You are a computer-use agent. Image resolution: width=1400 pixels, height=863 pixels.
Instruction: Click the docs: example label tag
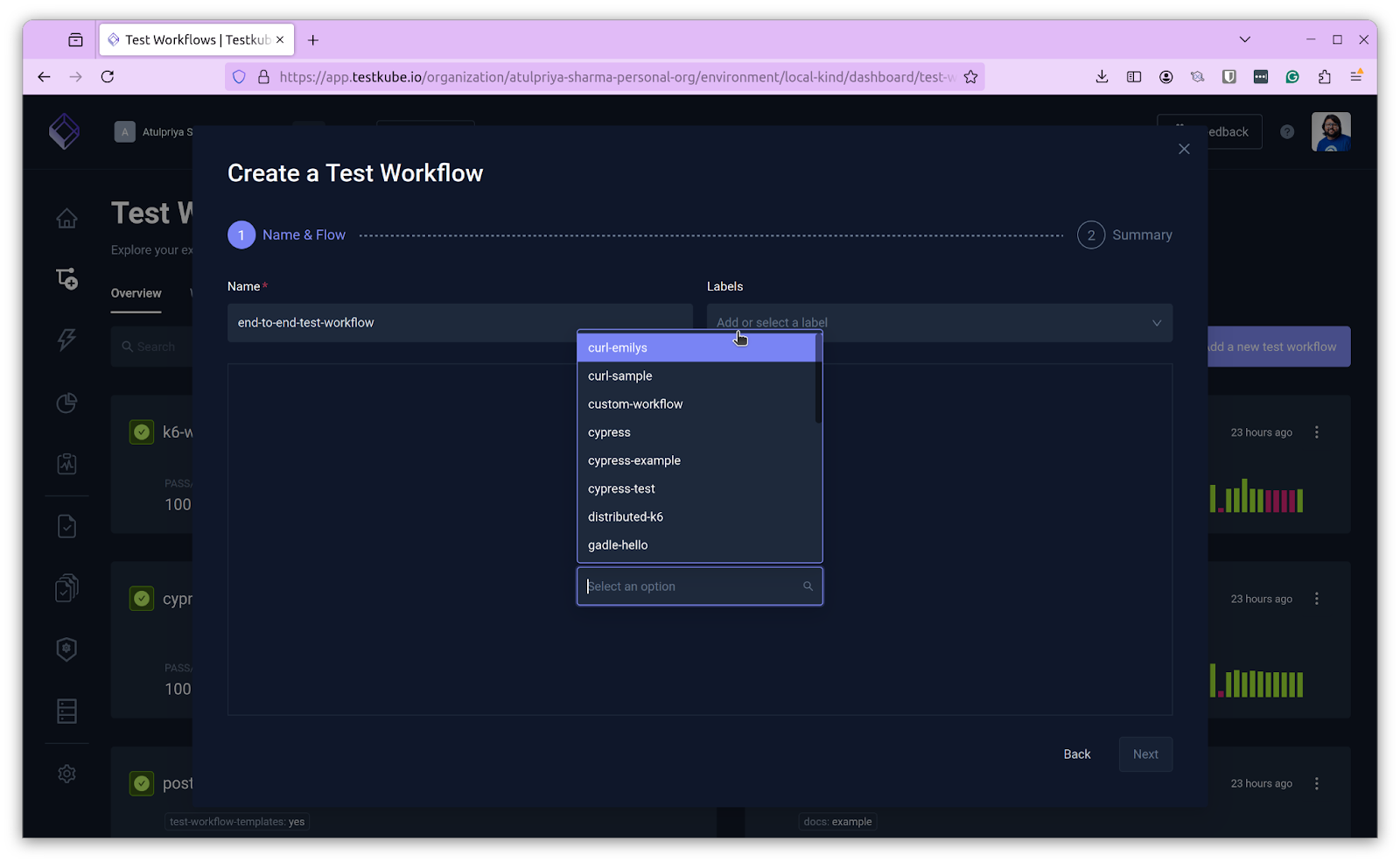click(x=837, y=822)
